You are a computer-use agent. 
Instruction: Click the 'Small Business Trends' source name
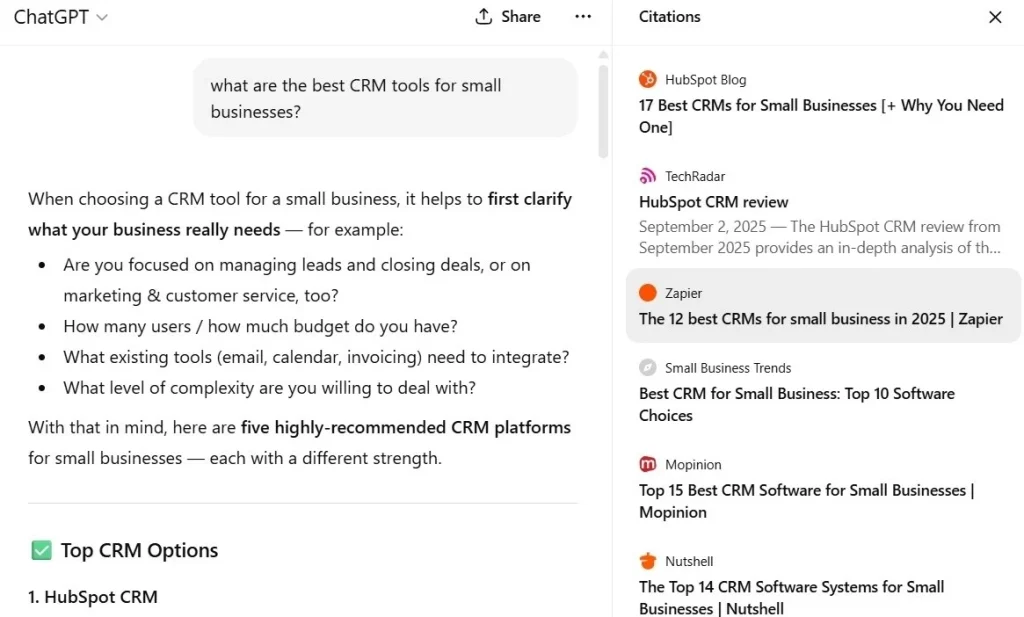point(728,368)
